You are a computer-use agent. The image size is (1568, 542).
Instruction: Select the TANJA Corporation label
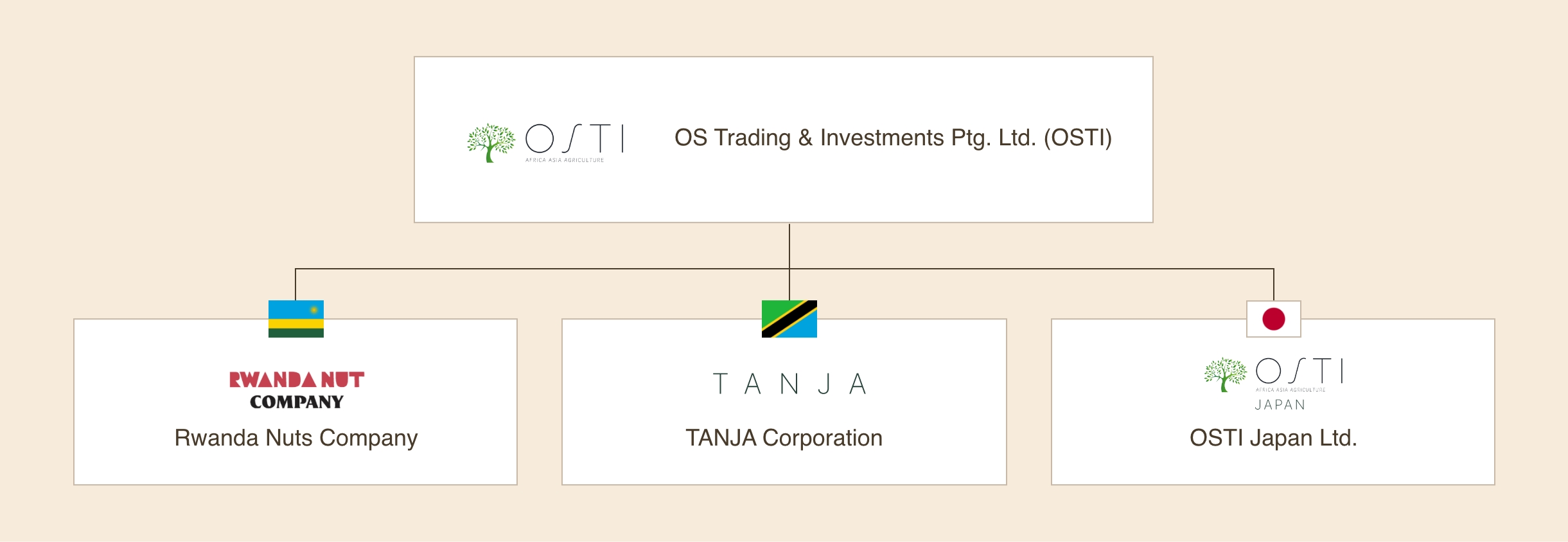click(x=784, y=438)
